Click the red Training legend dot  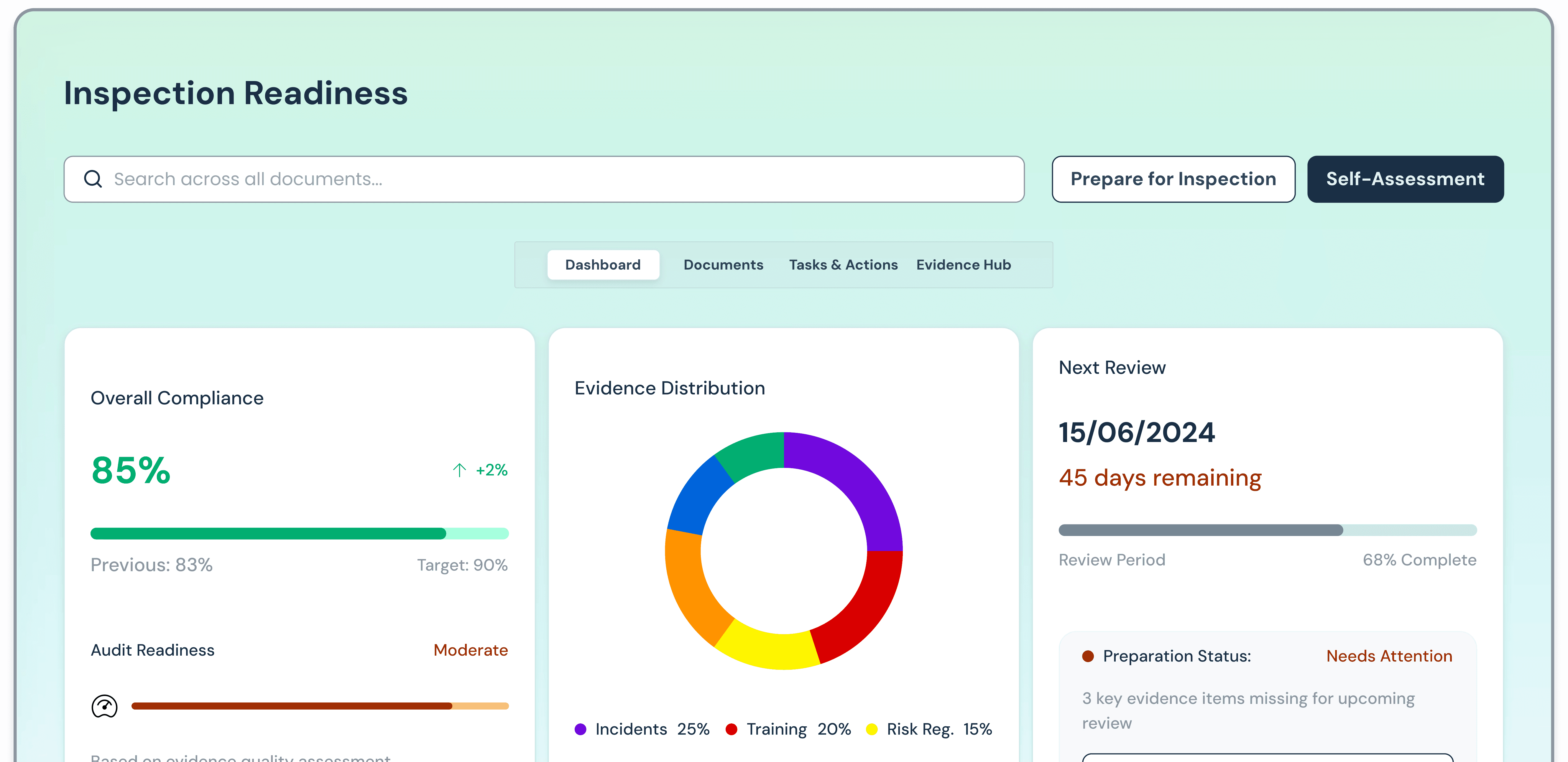(732, 729)
